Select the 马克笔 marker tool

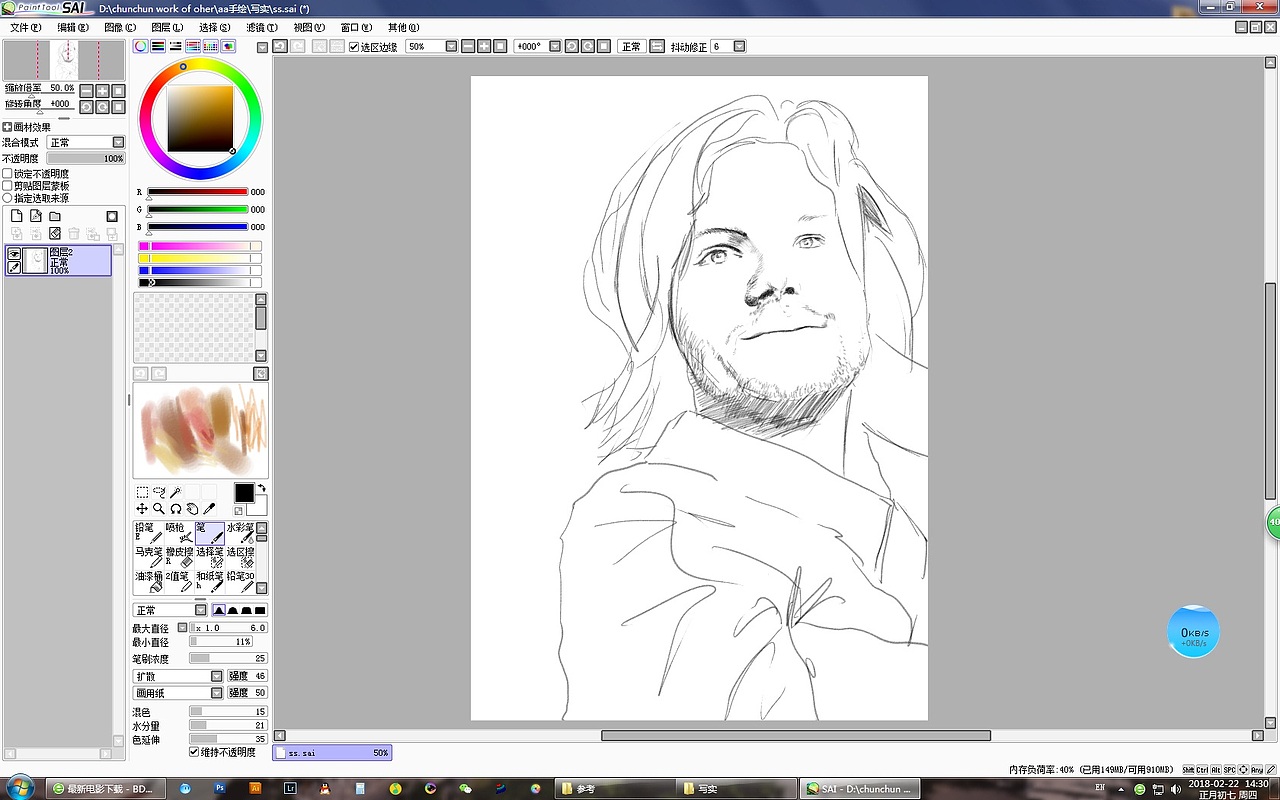tap(149, 558)
